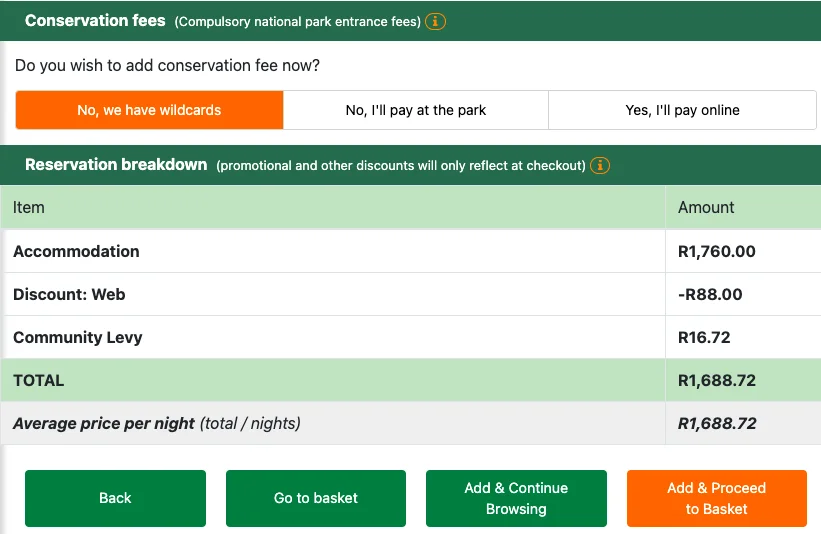Click the italic average price R1,688.72

pos(717,423)
